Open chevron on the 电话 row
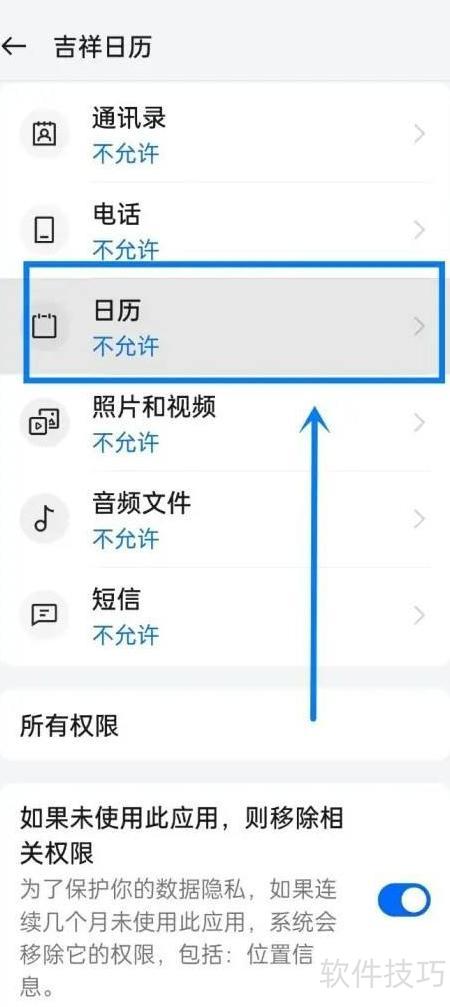The width and height of the screenshot is (450, 1007). coord(419,231)
